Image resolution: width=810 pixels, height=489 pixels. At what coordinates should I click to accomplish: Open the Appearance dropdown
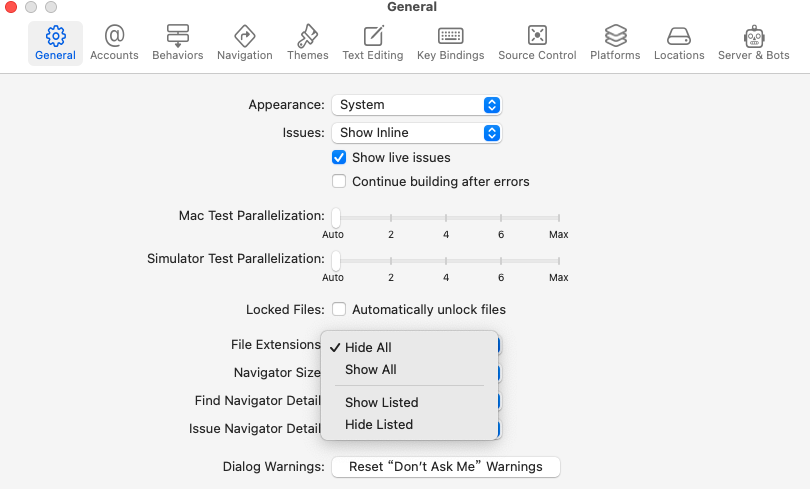click(x=416, y=105)
